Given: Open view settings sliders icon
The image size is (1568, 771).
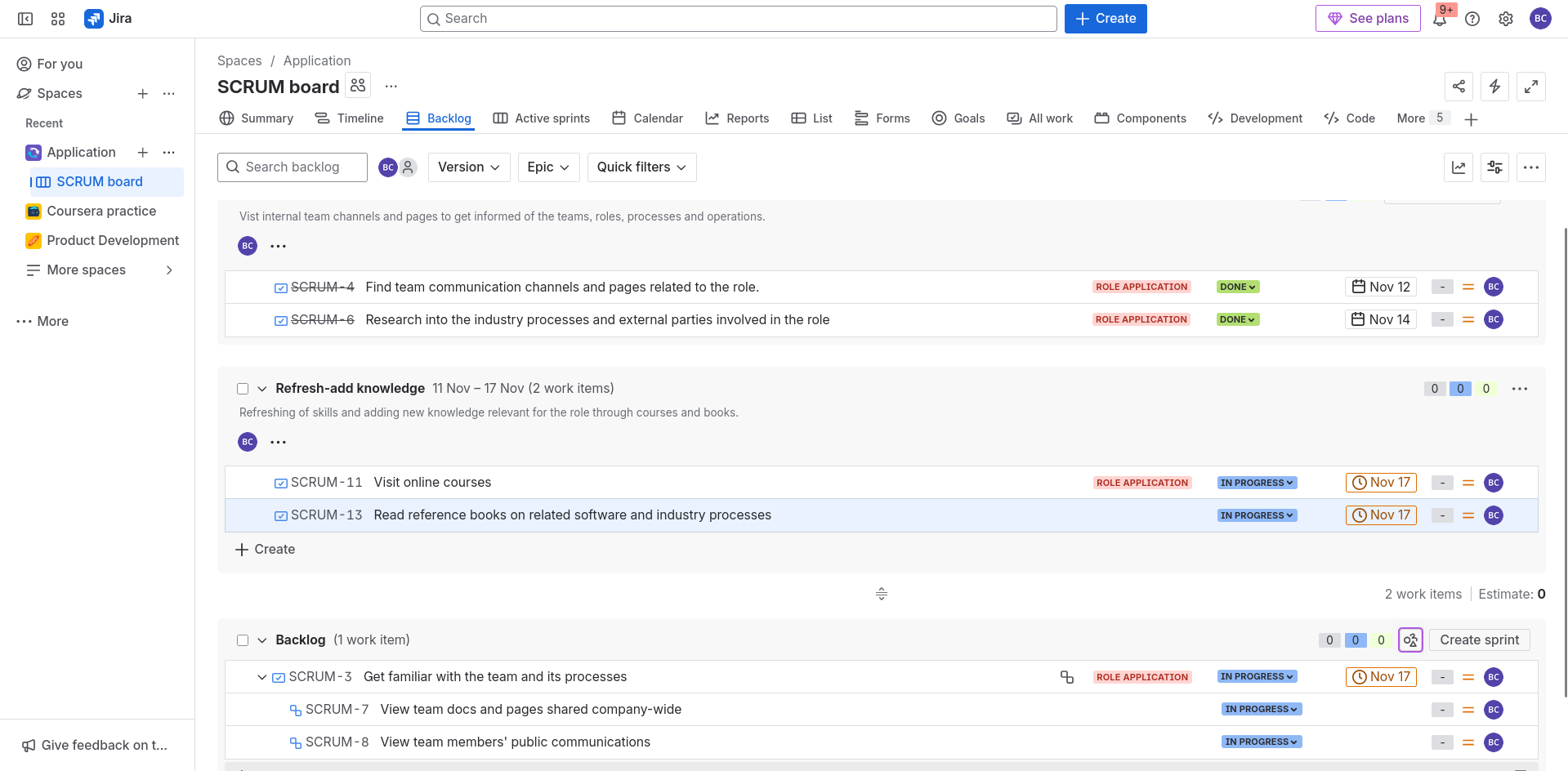Looking at the screenshot, I should pyautogui.click(x=1494, y=167).
